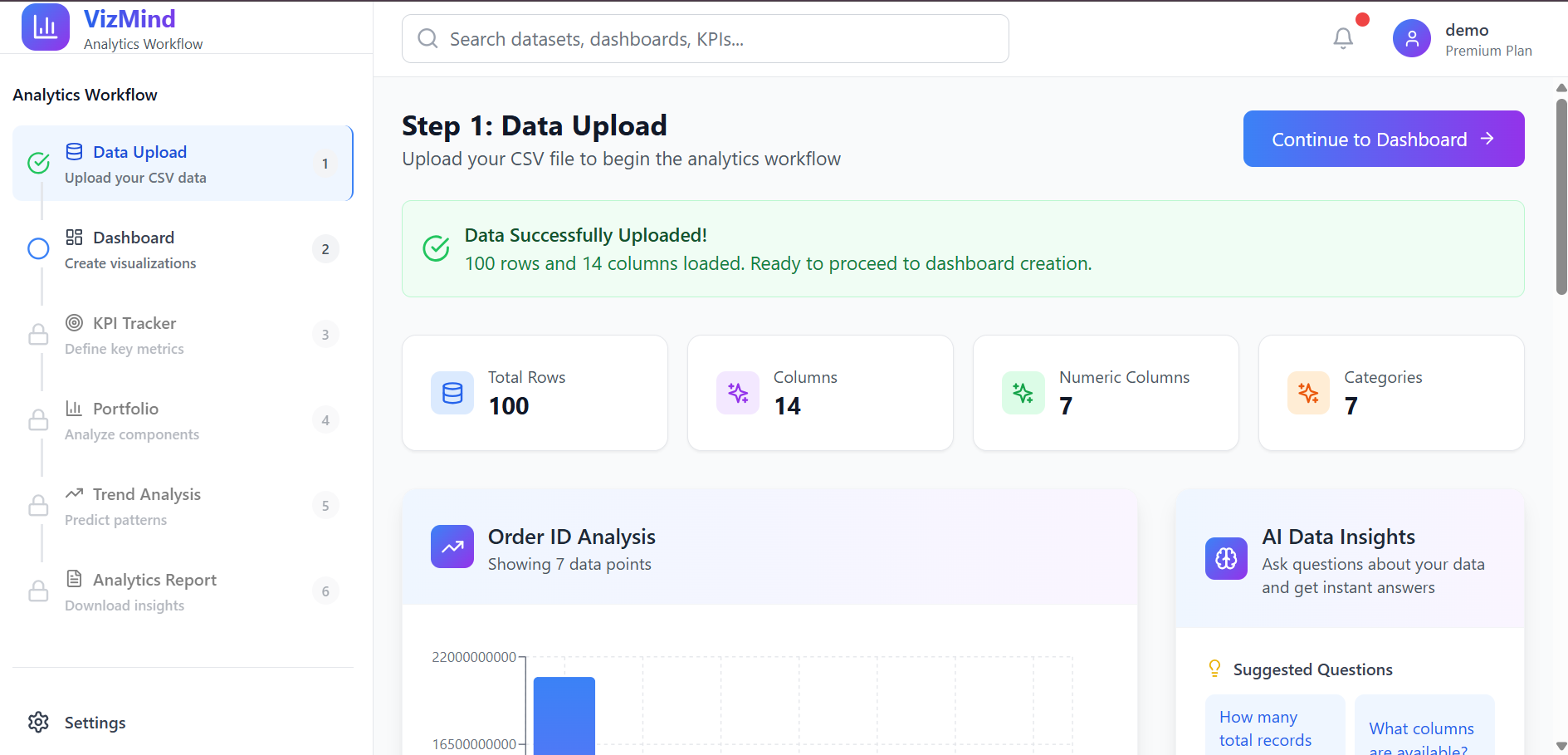Click the Columns sparkle icon
1568x755 pixels.
(x=738, y=393)
